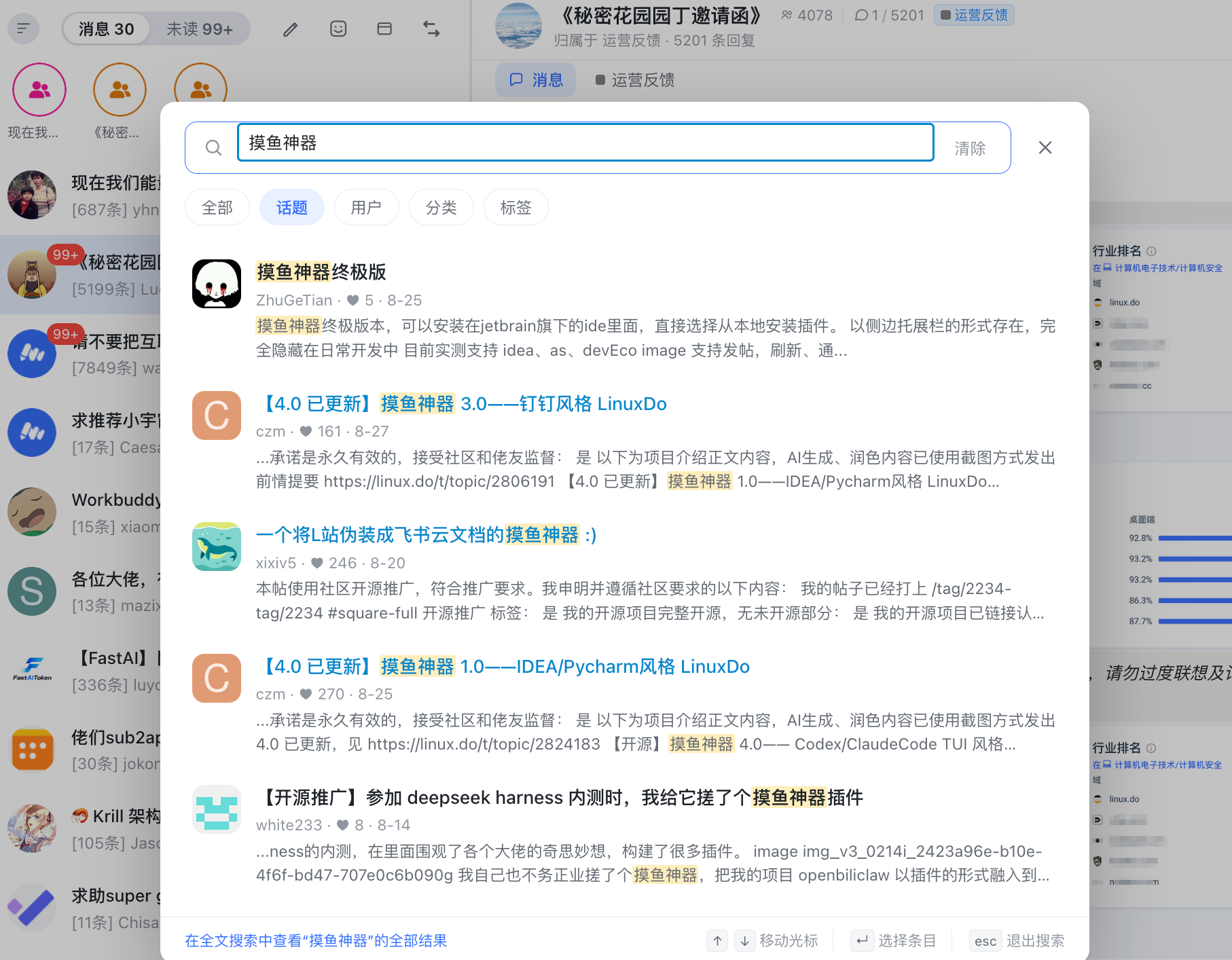
Task: Click the heart icon on 摸鱼神器终极版
Action: (x=353, y=300)
